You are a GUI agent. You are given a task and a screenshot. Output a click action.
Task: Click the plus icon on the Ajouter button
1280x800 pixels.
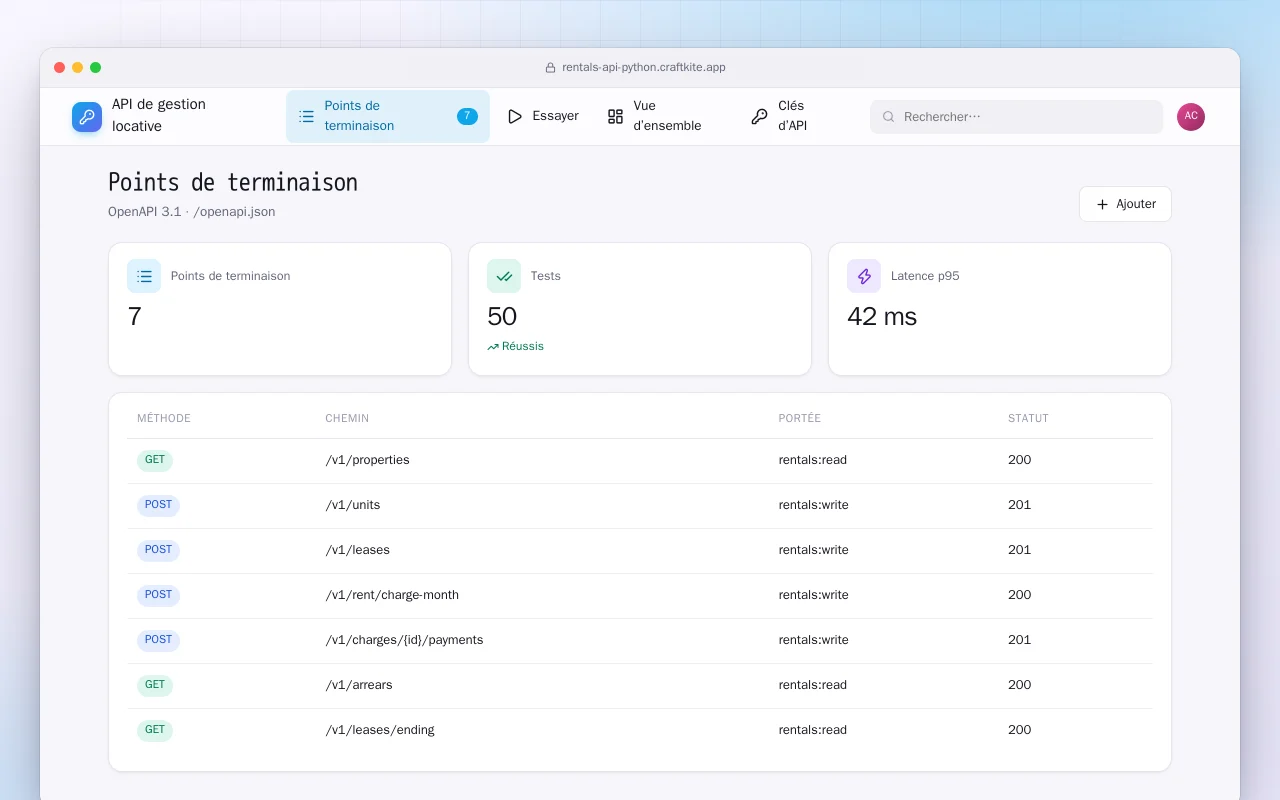(1103, 204)
